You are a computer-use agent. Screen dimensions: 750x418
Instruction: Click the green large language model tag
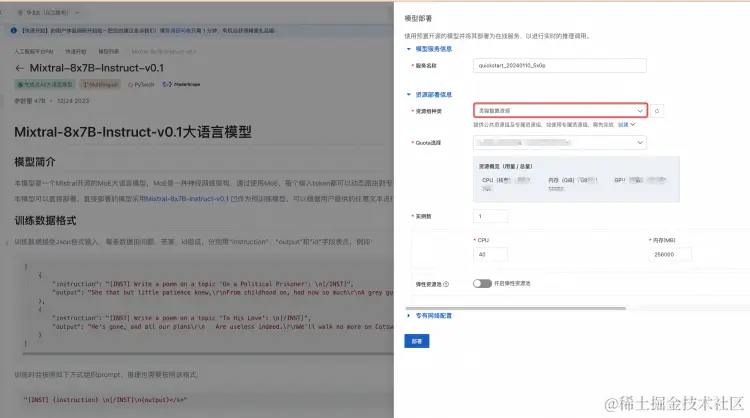coord(44,85)
